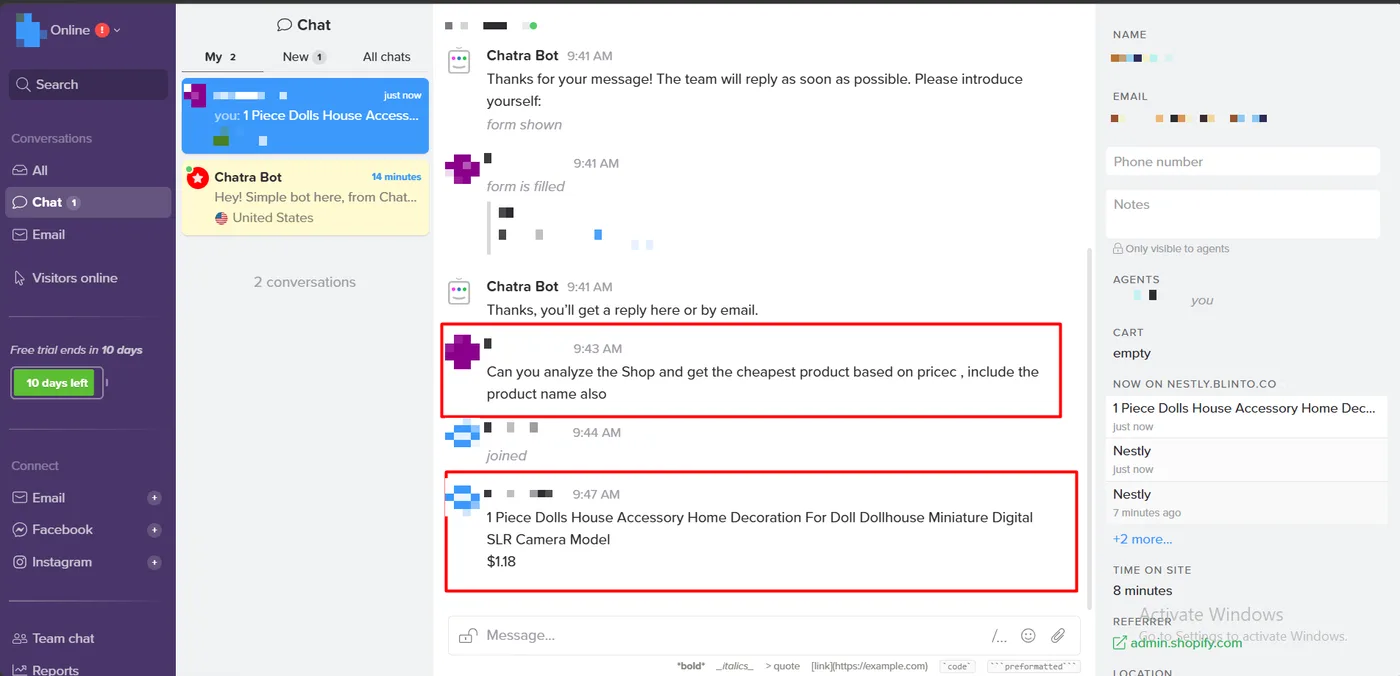Open Email under Conversations

88,234
